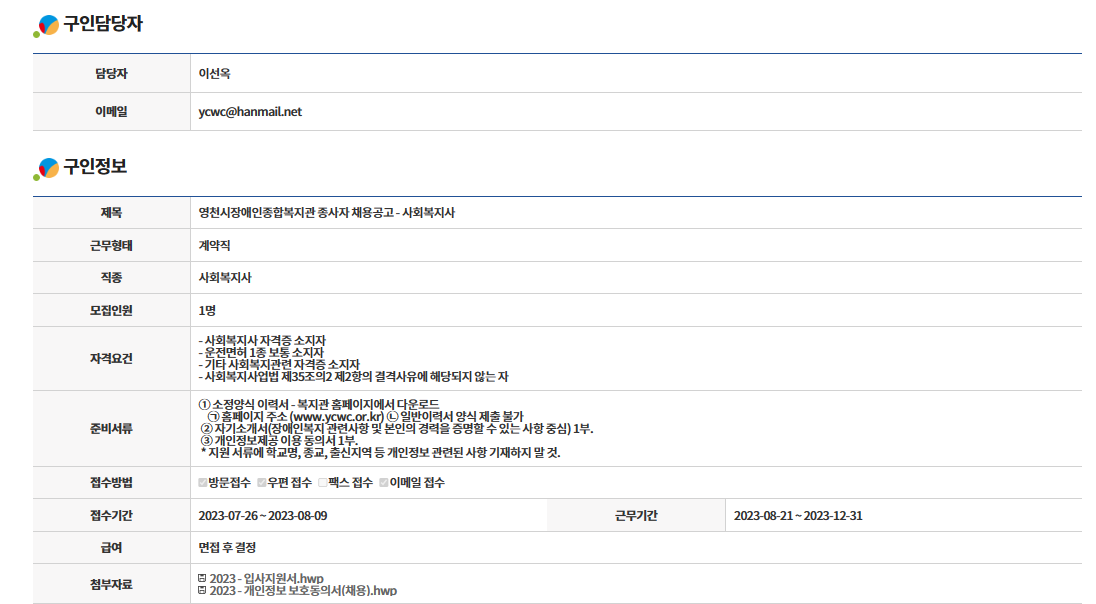Toggle the 방문접수 checkbox

coord(203,483)
